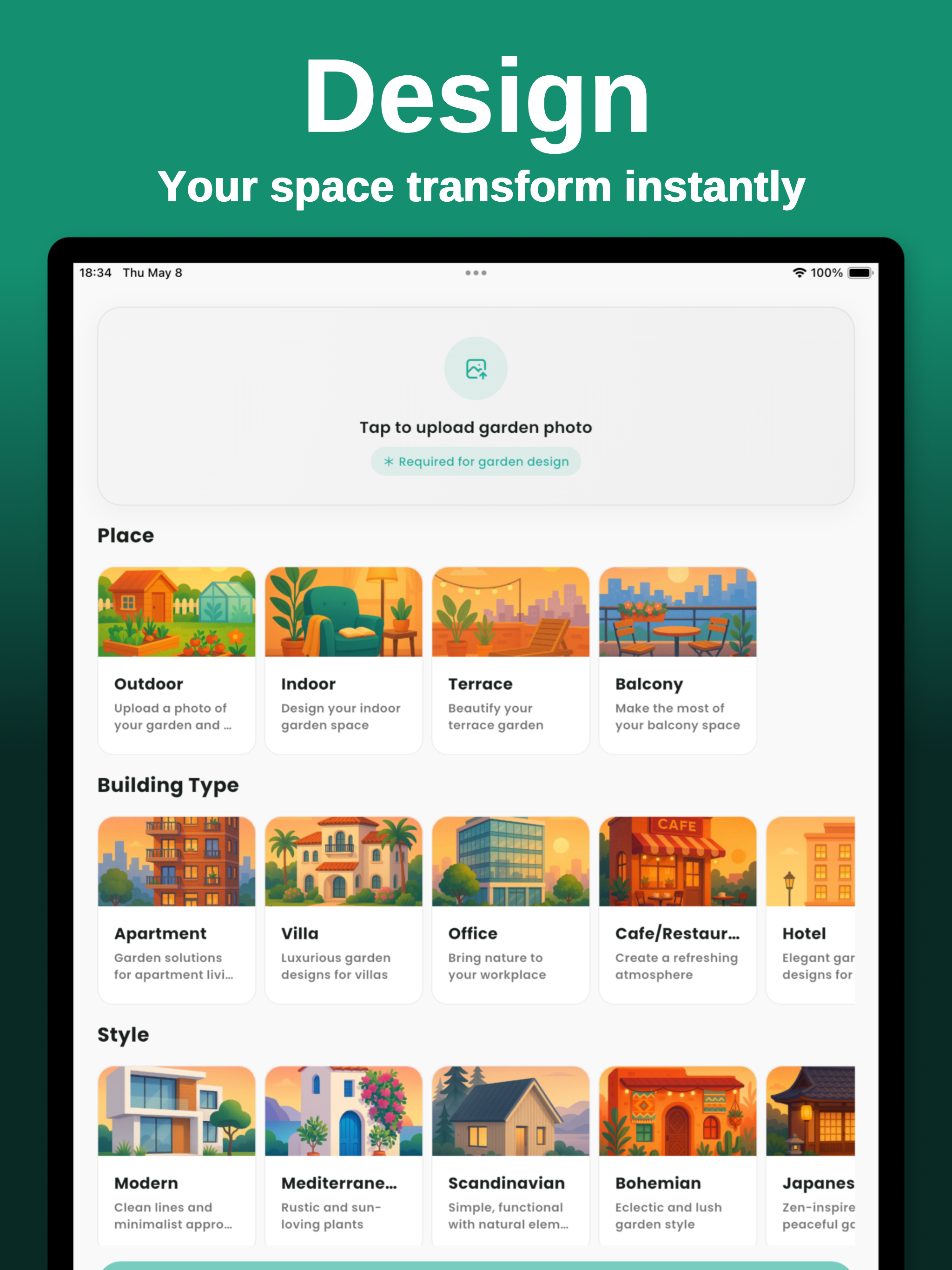Choose the Villa building type

click(x=344, y=909)
